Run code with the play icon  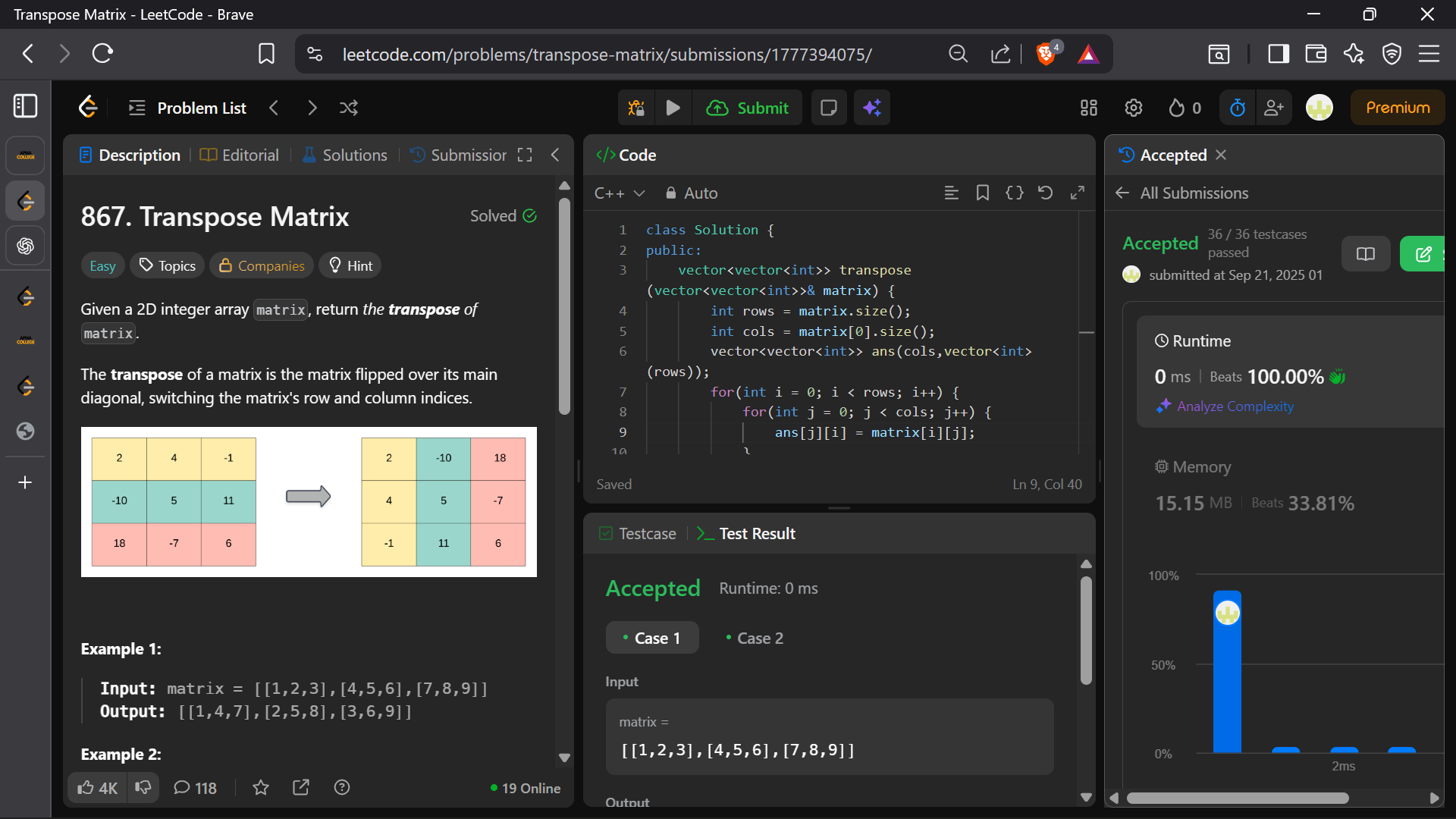coord(673,108)
